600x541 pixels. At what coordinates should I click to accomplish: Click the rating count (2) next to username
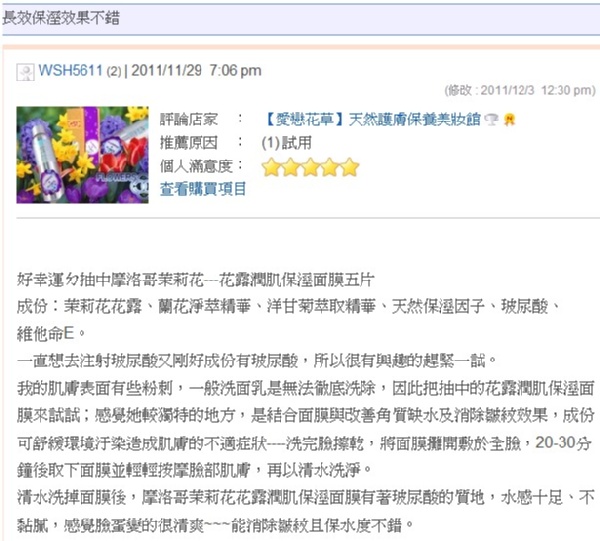point(114,72)
